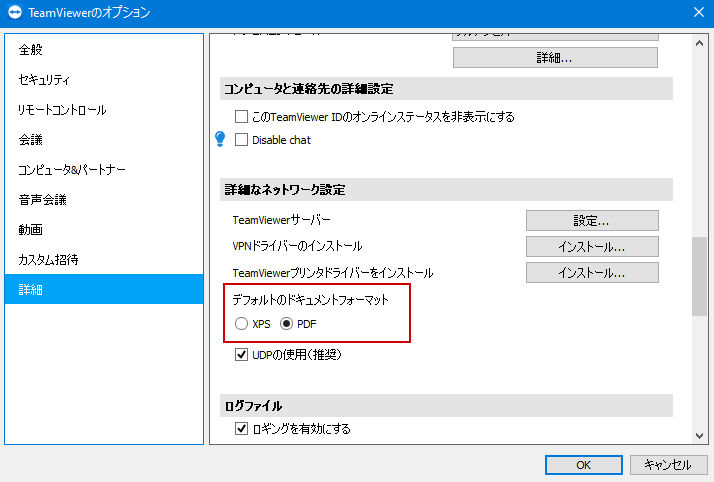Click the vertical scrollbar thumb

[699, 276]
